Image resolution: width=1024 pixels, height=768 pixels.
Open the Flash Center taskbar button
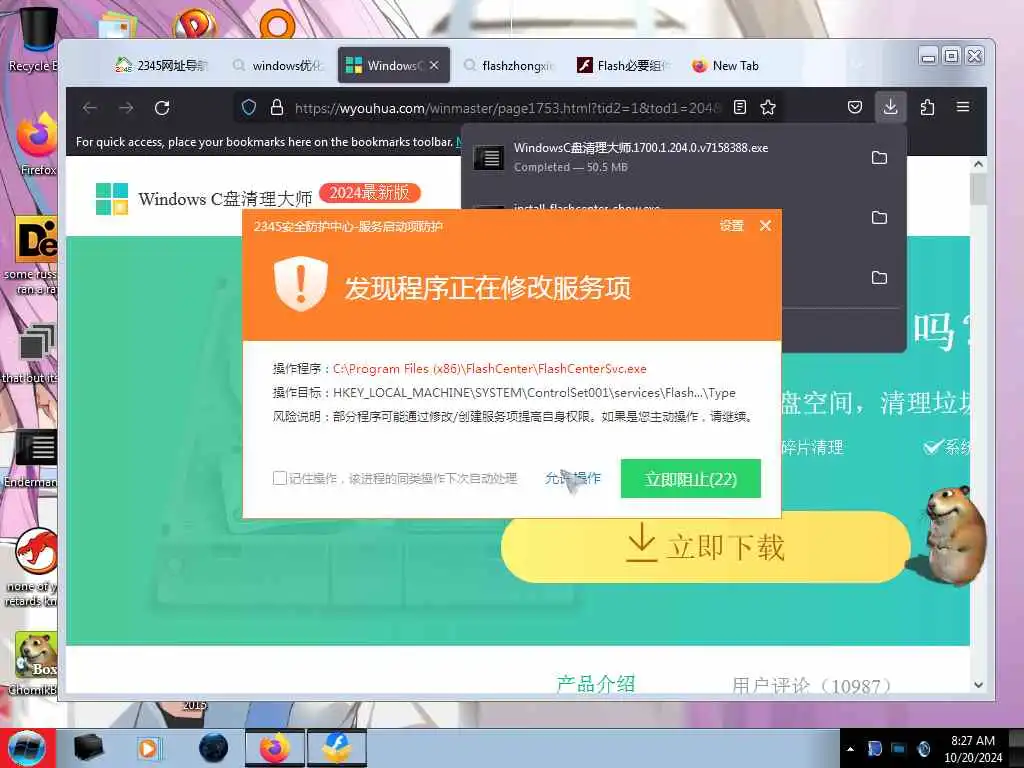[x=337, y=748]
